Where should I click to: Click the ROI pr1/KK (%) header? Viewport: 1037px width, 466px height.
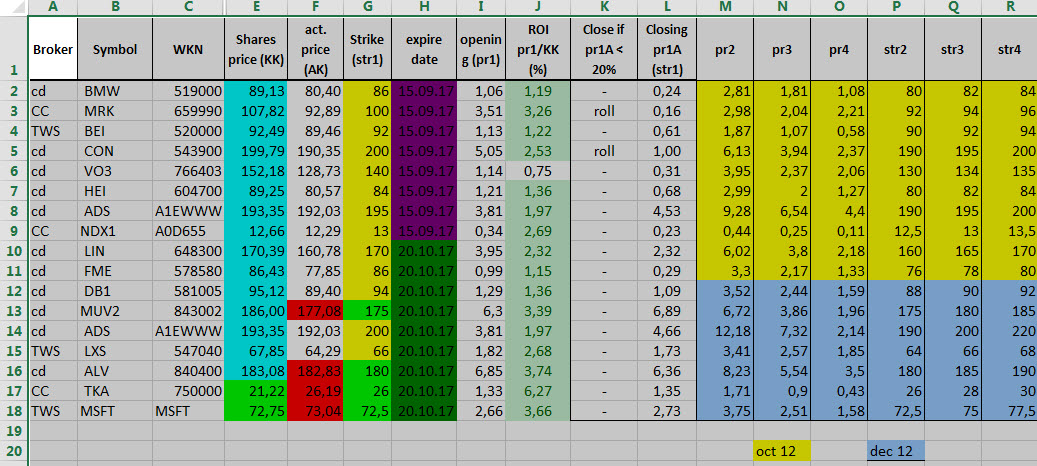point(538,49)
